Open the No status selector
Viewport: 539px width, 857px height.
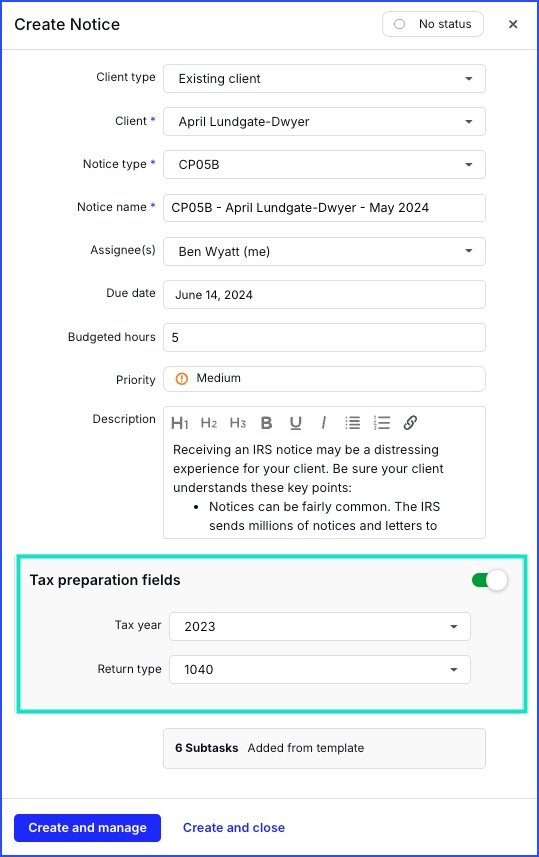pos(433,24)
